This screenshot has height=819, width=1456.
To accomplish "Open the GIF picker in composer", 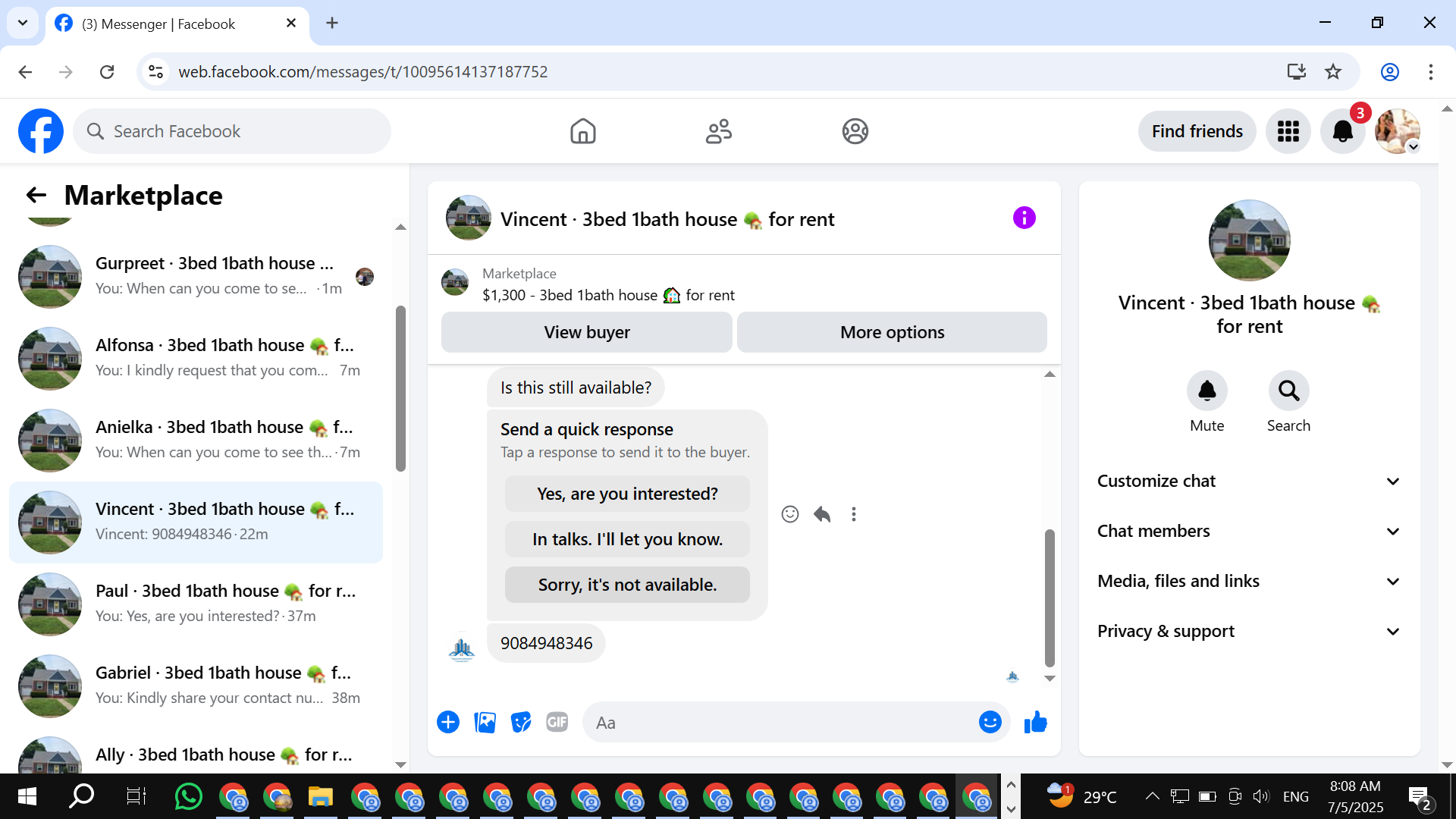I will point(557,722).
